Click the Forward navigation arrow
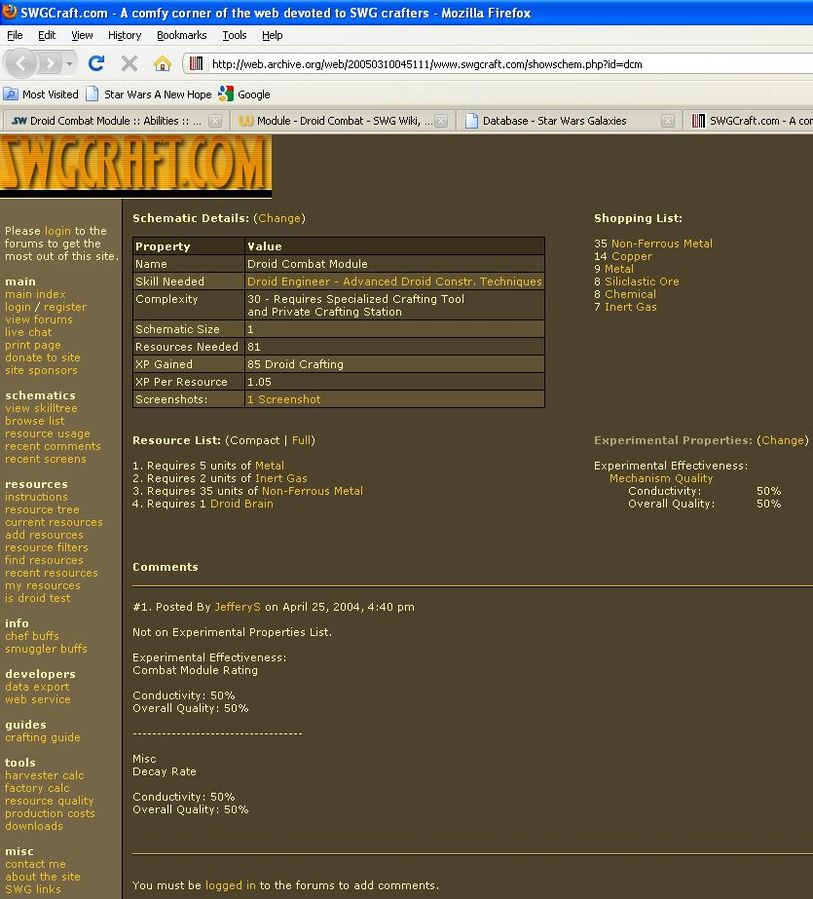 click(48, 63)
